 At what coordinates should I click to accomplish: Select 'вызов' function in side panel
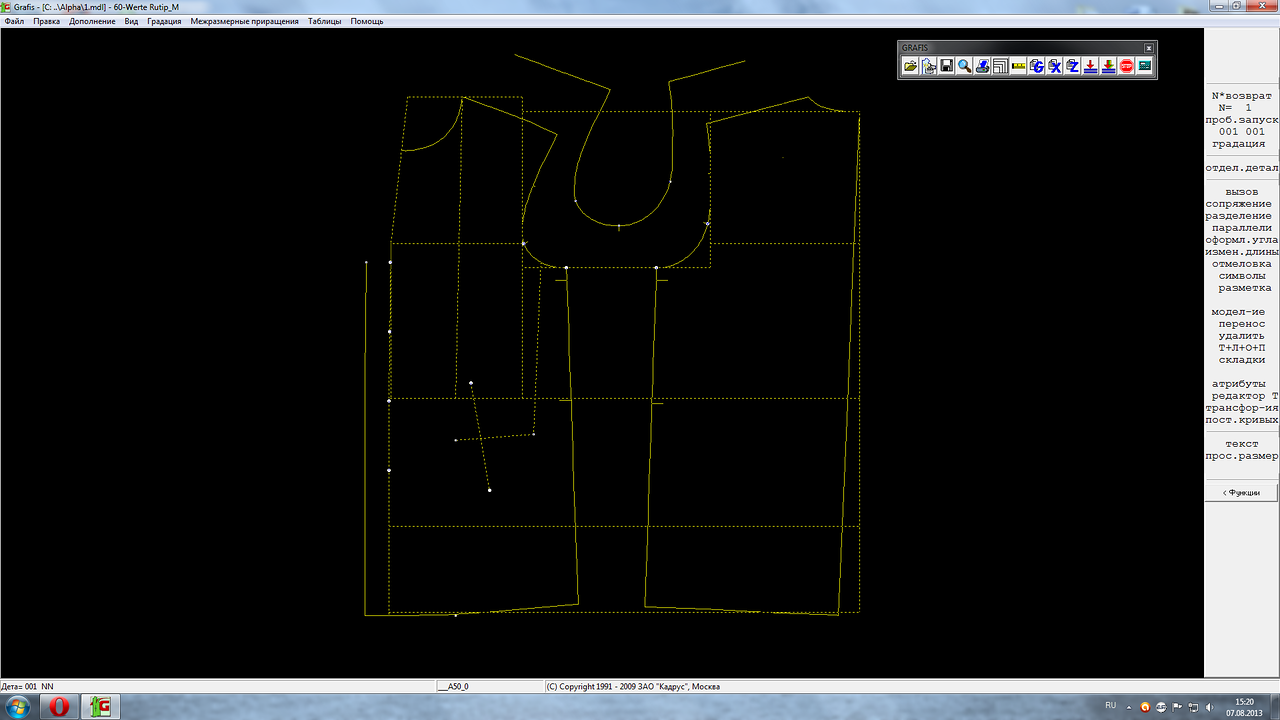[x=1242, y=192]
